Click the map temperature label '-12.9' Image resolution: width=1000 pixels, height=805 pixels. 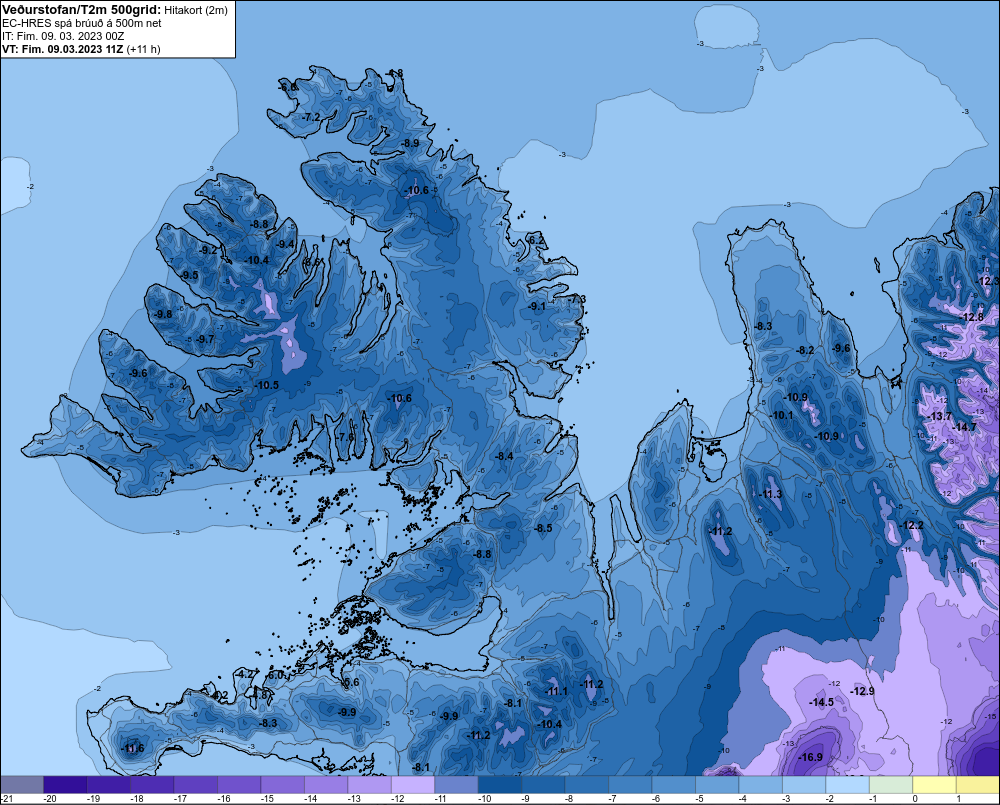(x=862, y=691)
